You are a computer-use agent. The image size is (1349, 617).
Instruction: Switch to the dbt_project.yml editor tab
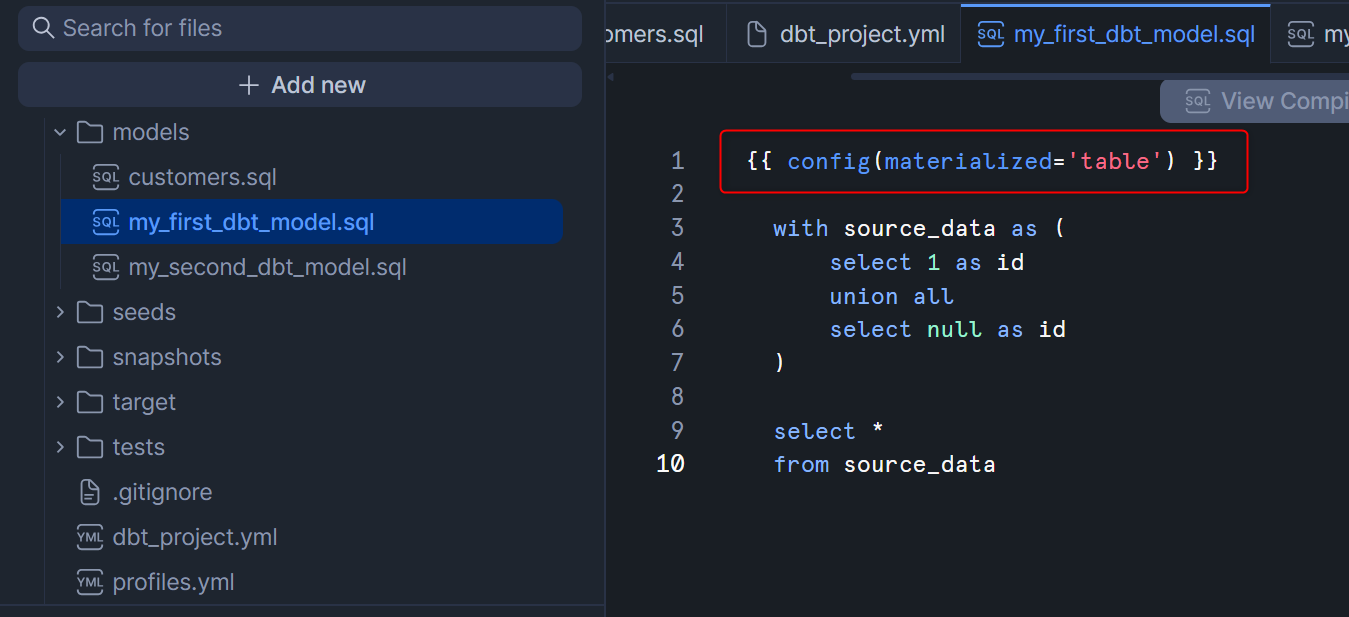pyautogui.click(x=844, y=35)
